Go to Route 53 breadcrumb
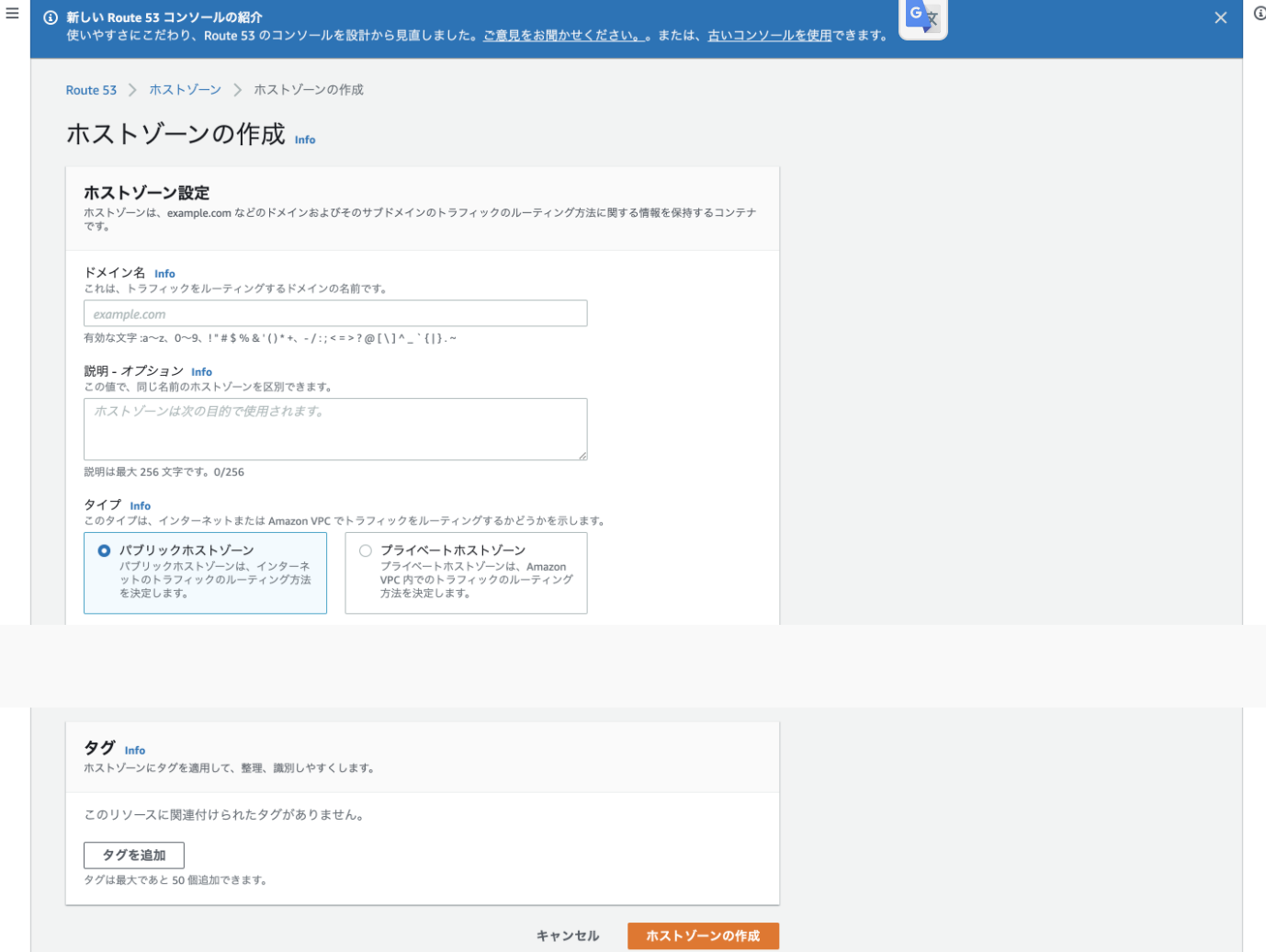 (x=91, y=90)
